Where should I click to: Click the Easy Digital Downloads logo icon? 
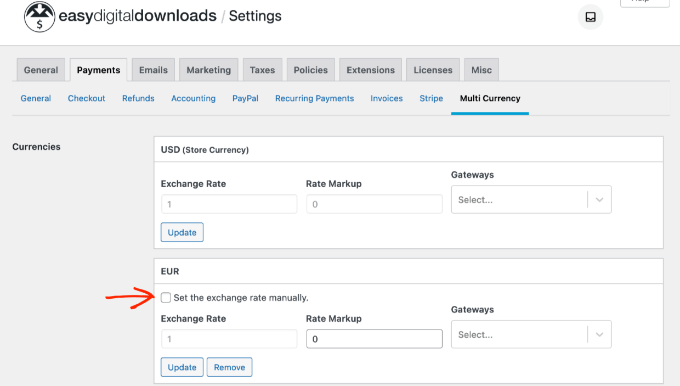click(x=39, y=17)
